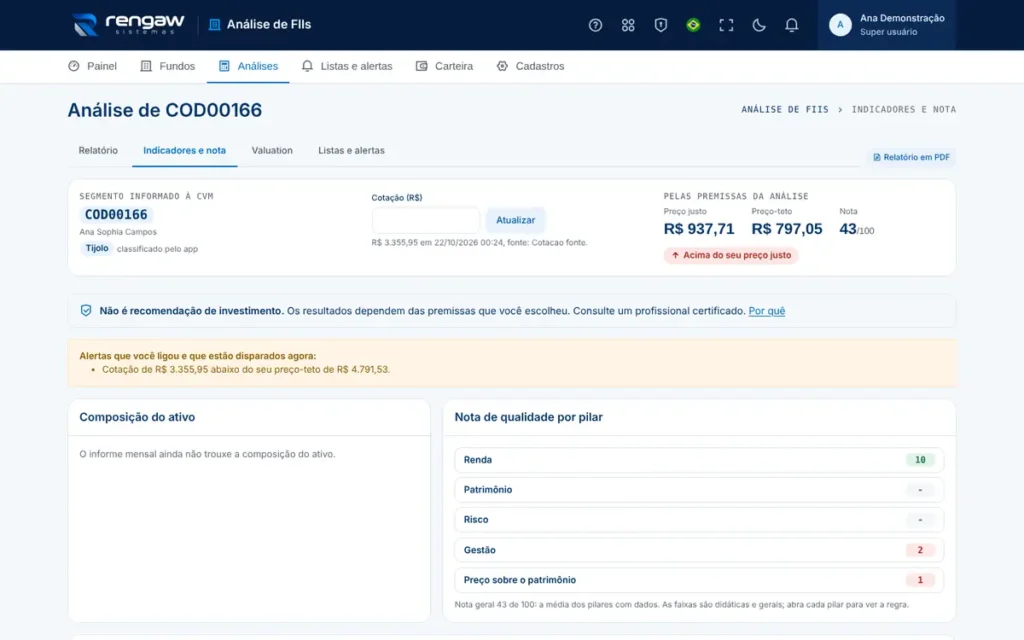This screenshot has width=1024, height=640.
Task: Open the Carteira menu item
Action: [445, 66]
